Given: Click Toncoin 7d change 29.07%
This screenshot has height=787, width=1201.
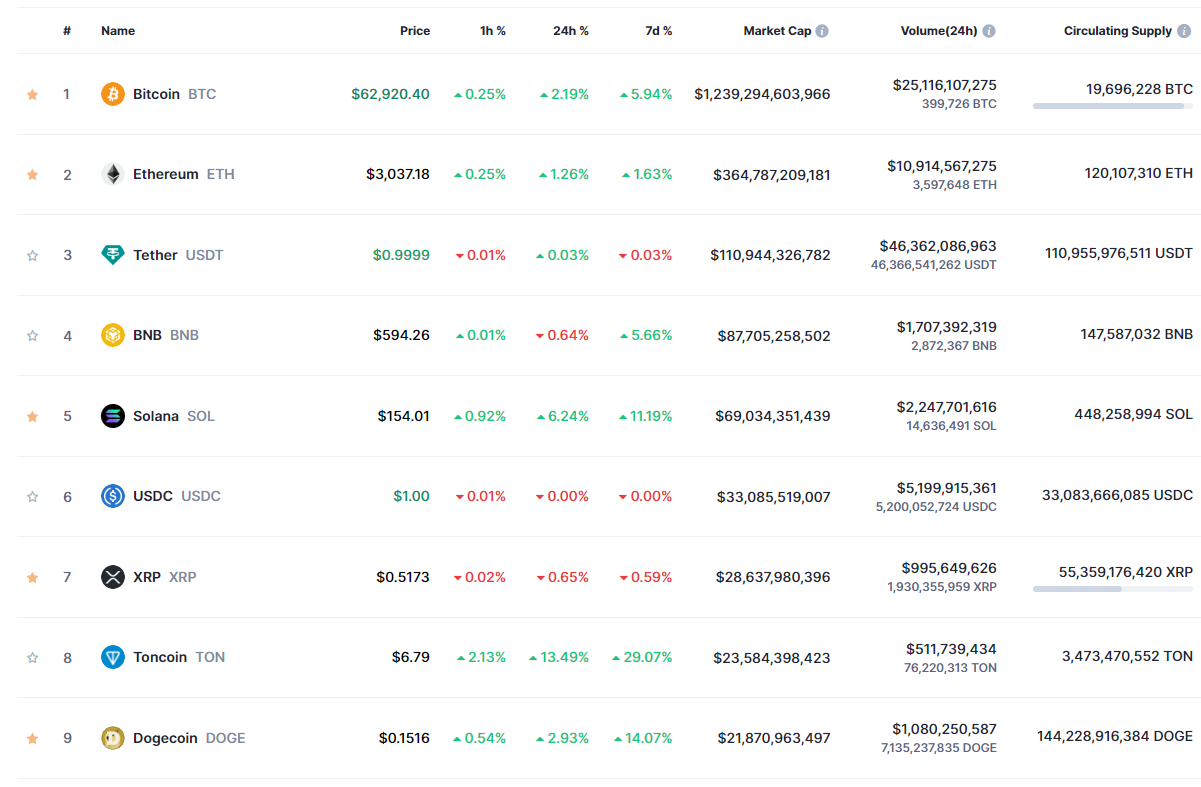Looking at the screenshot, I should [x=642, y=657].
